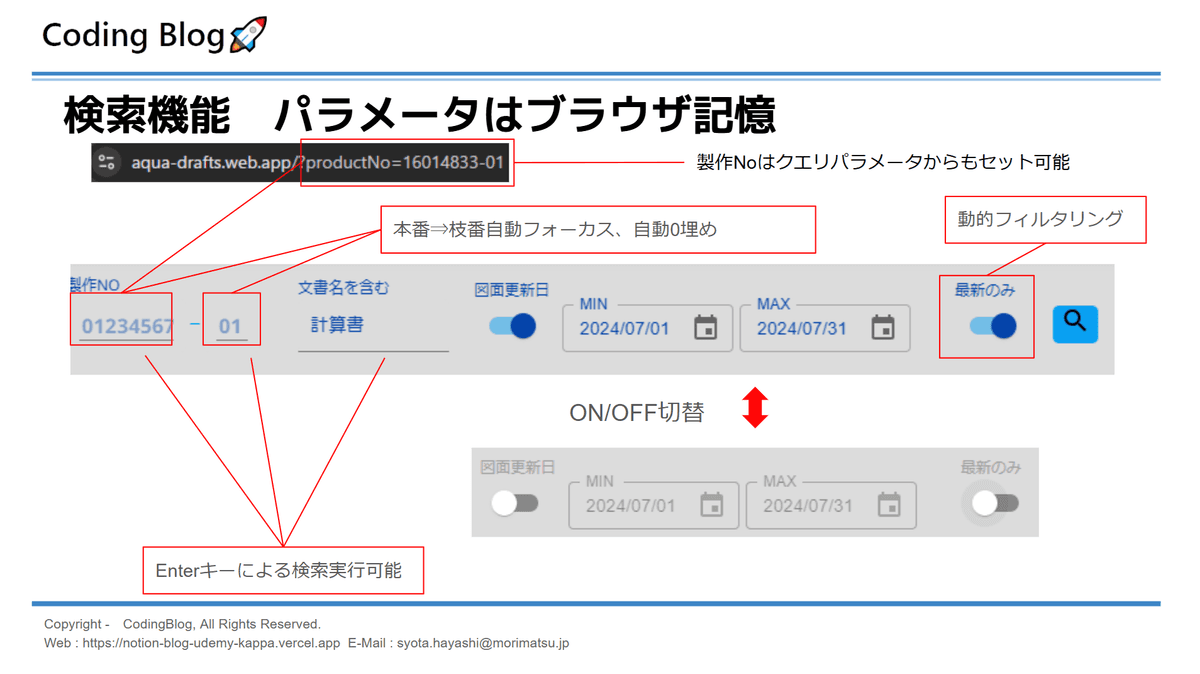
Task: Select the branch number field showing 01
Action: (x=231, y=326)
